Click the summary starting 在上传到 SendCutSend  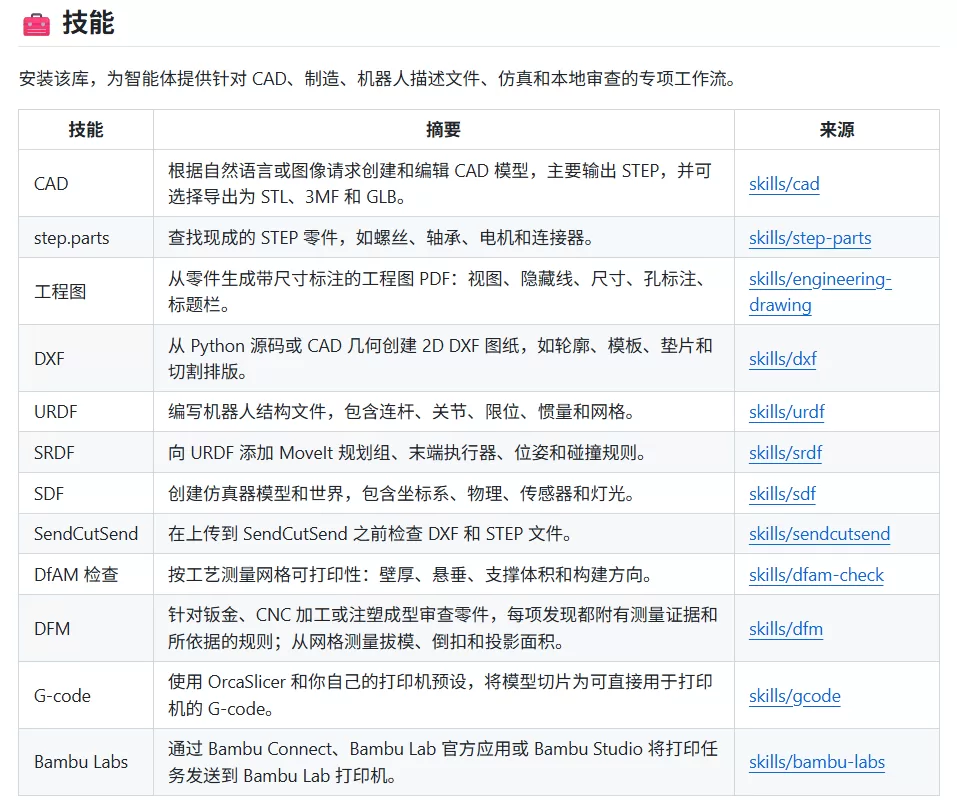370,534
